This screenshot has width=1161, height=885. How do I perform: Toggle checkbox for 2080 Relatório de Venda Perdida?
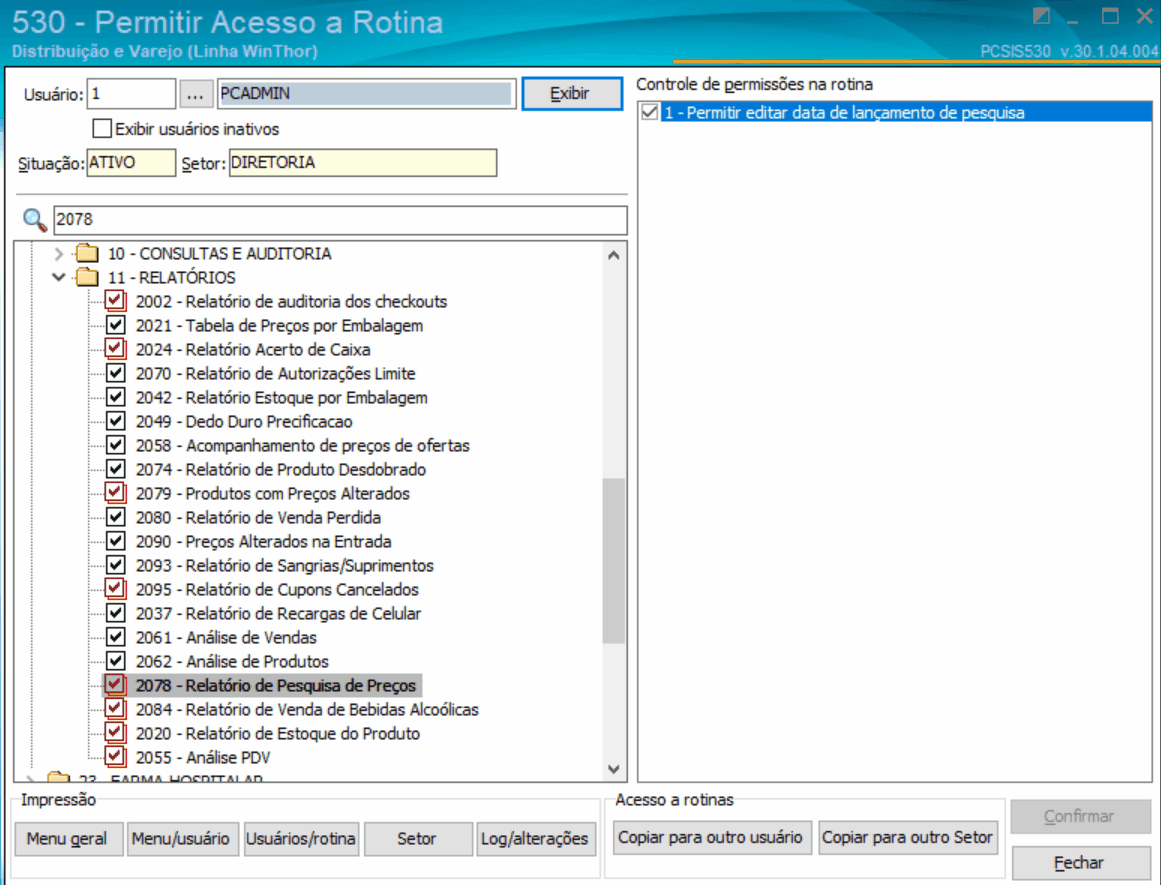point(116,517)
